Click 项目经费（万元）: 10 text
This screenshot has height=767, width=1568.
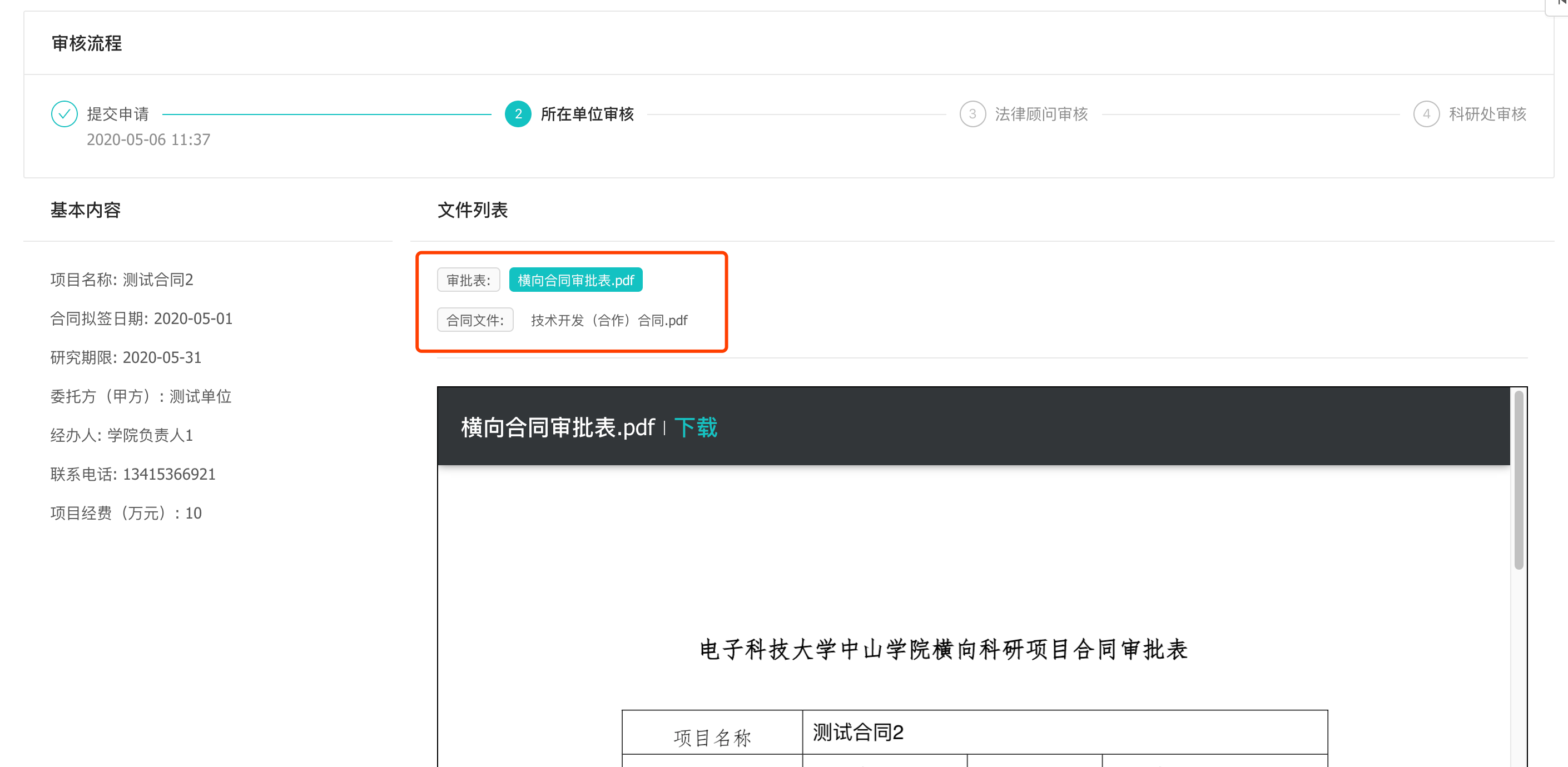[x=126, y=514]
